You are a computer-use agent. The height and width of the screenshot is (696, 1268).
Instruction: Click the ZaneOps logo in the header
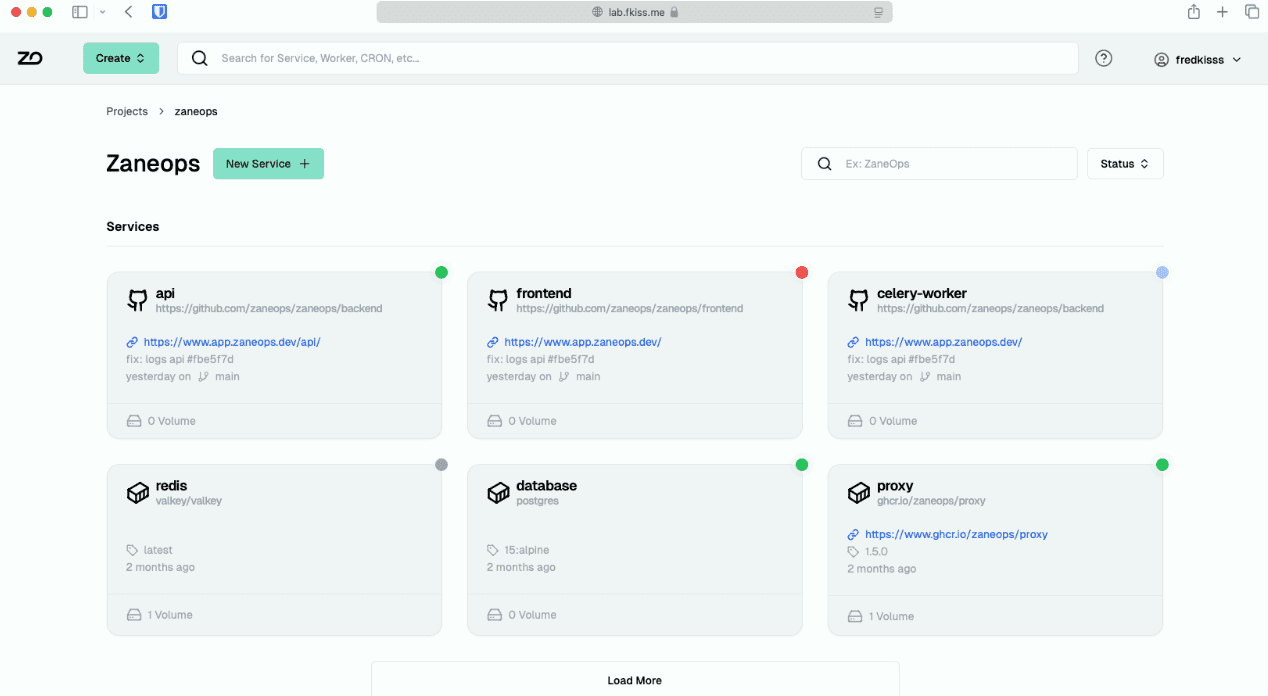pos(30,59)
